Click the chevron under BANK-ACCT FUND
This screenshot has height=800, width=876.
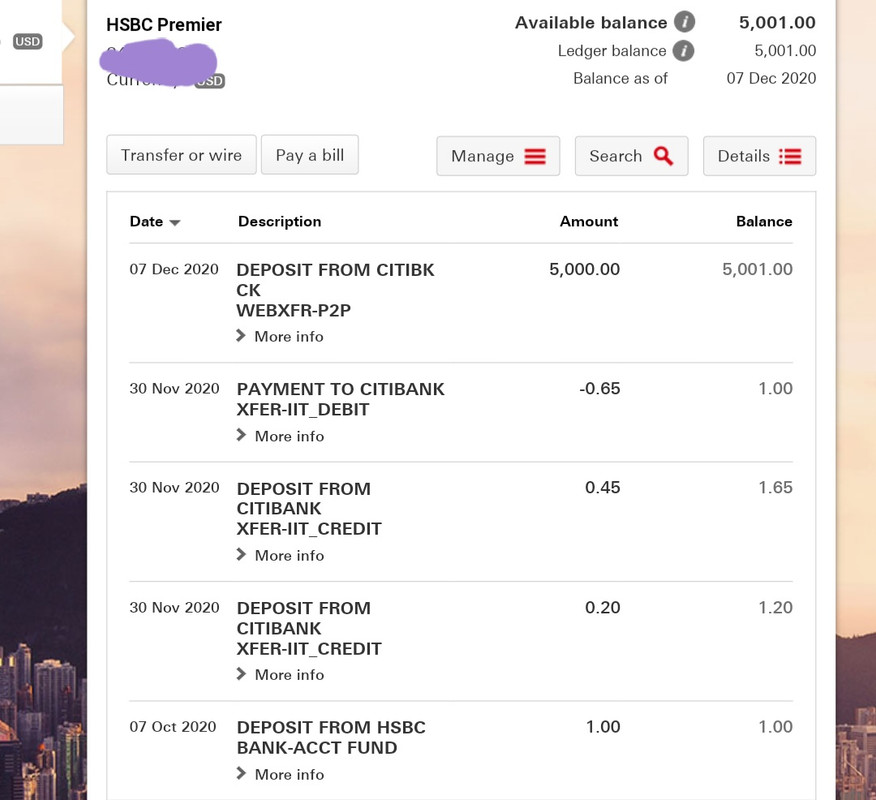tap(241, 773)
